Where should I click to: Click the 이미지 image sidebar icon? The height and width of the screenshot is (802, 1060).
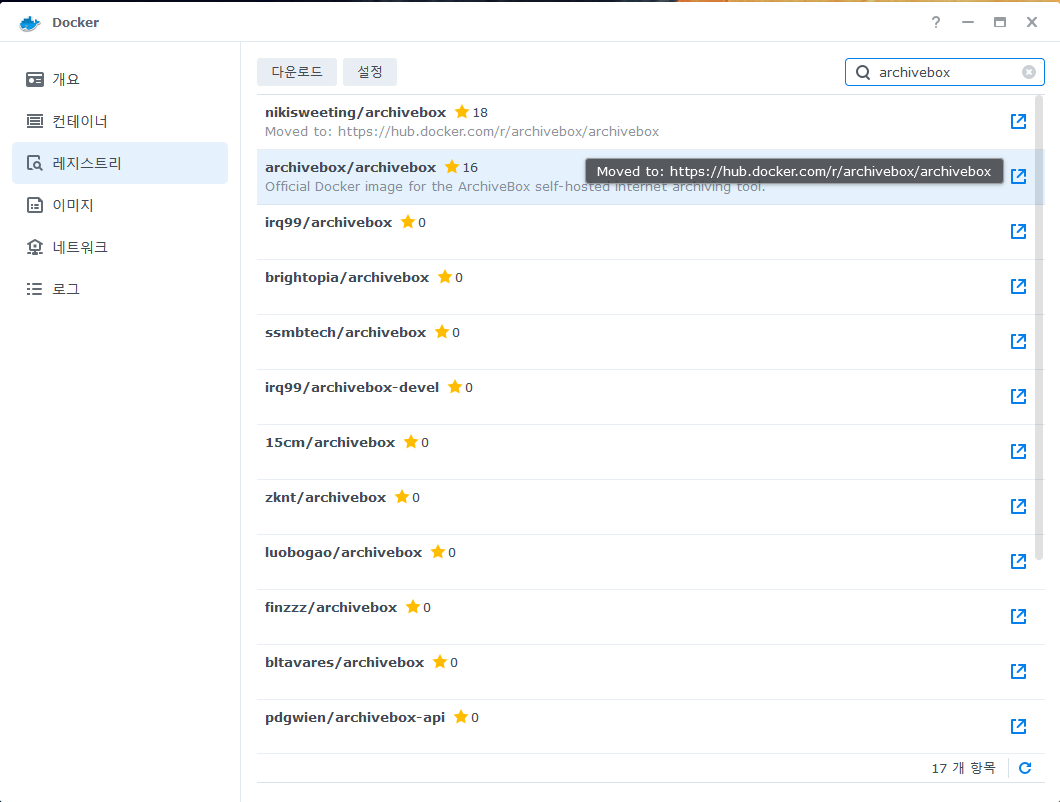[34, 205]
